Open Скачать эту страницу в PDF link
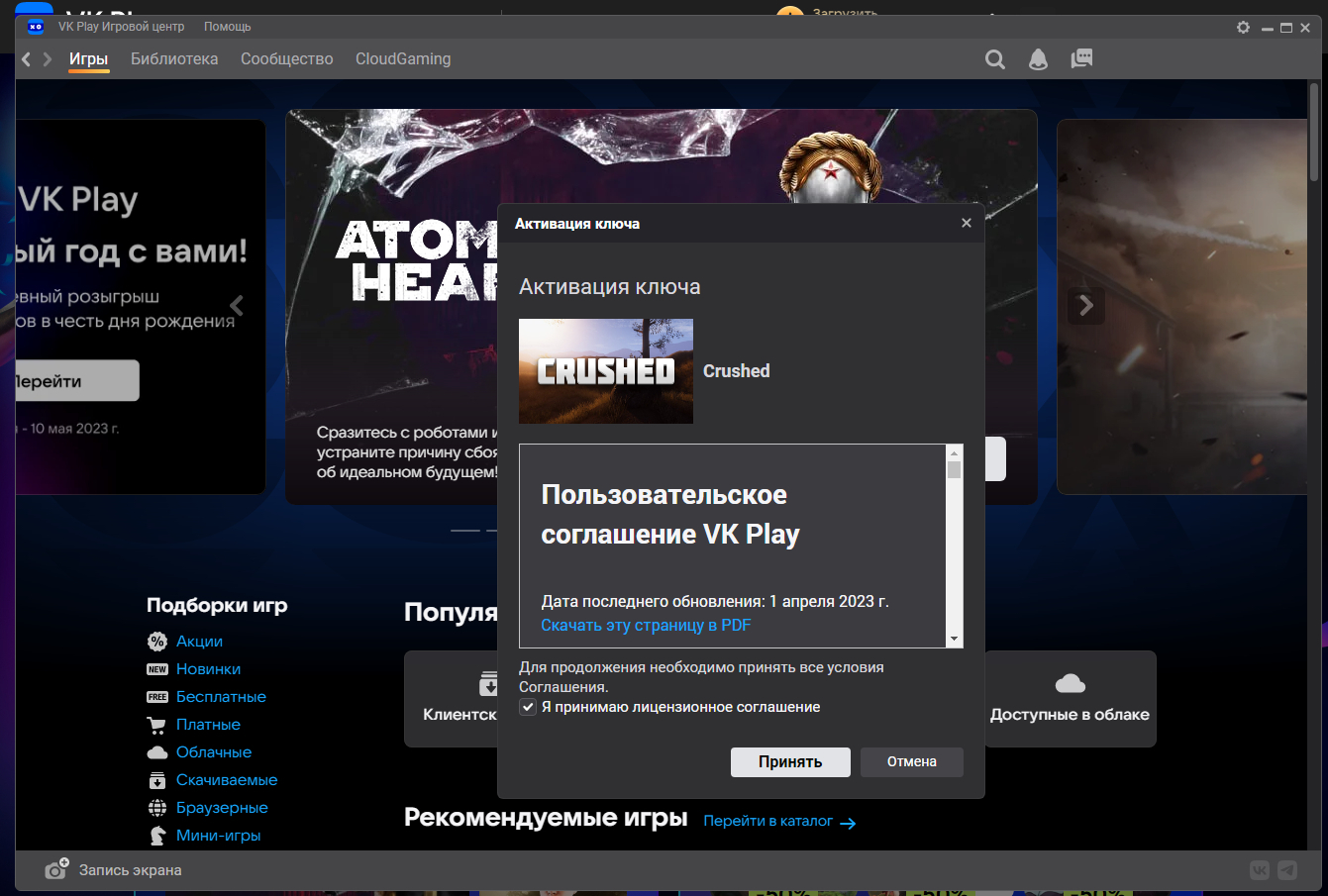Viewport: 1328px width, 896px height. coord(646,625)
